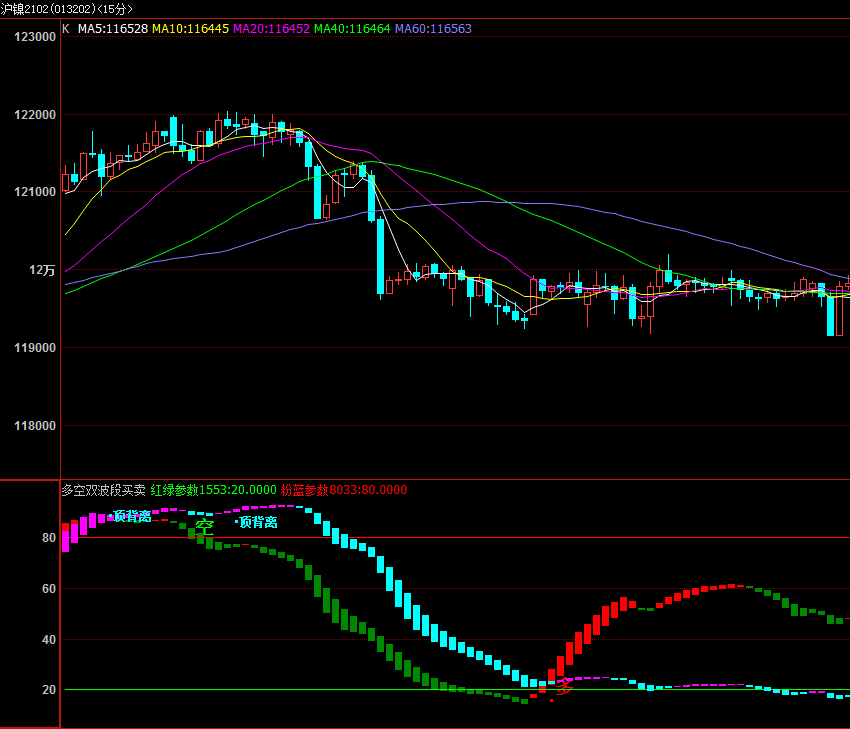This screenshot has height=729, width=850.
Task: Click the second 顶背离 marker beside 空
Action: click(258, 522)
